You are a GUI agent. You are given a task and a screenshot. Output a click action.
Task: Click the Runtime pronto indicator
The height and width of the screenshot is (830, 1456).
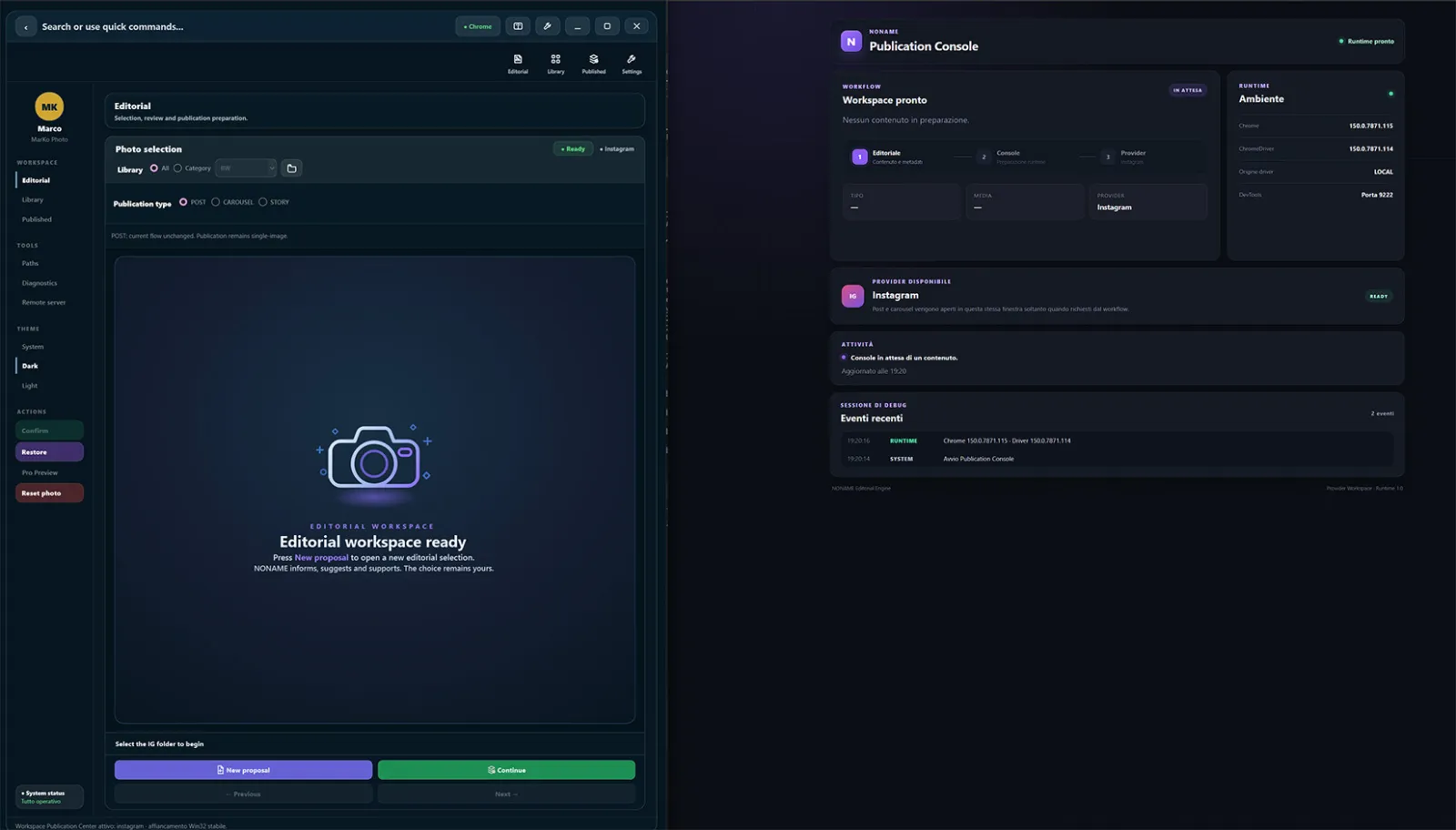point(1367,41)
